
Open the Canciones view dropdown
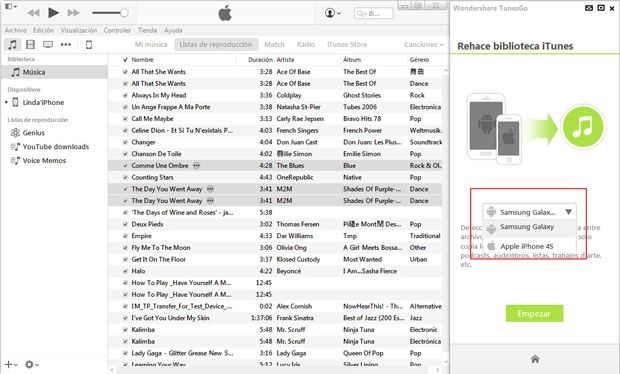(424, 44)
